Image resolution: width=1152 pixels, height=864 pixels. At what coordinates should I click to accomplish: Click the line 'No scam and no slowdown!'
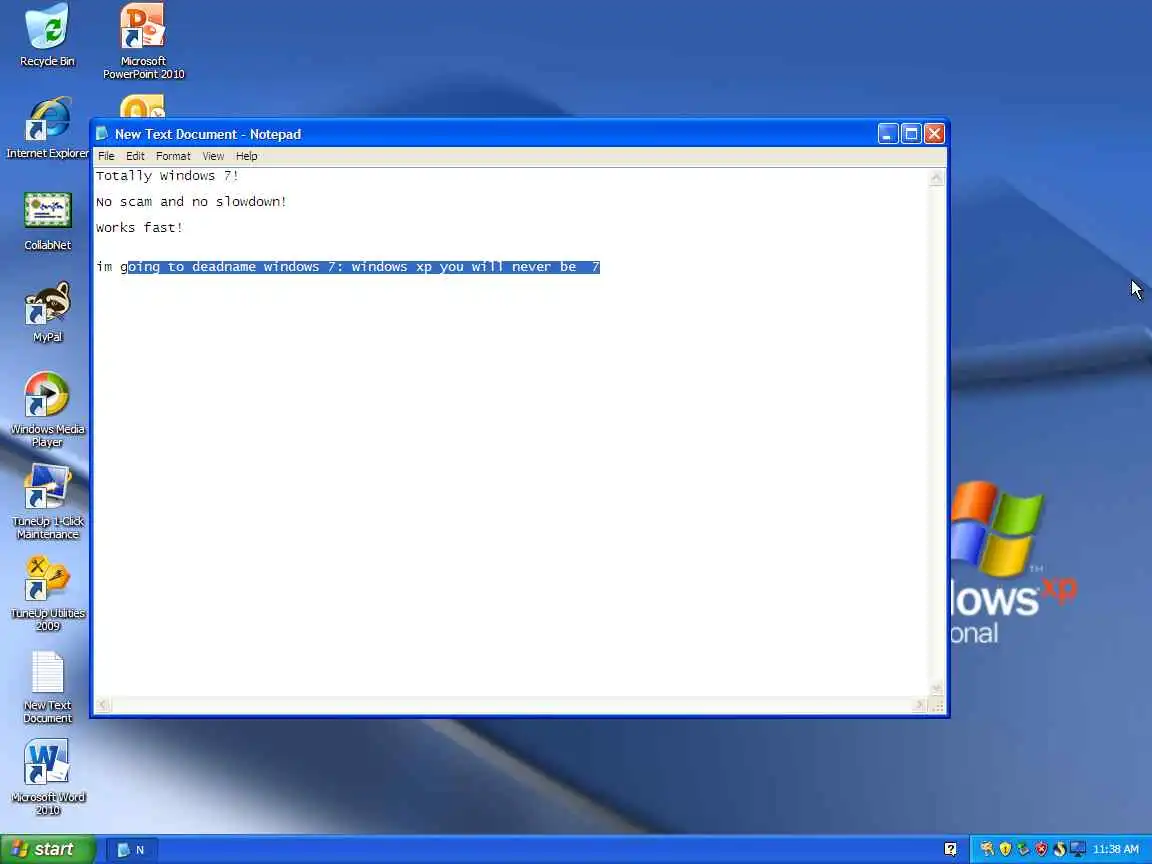191,201
